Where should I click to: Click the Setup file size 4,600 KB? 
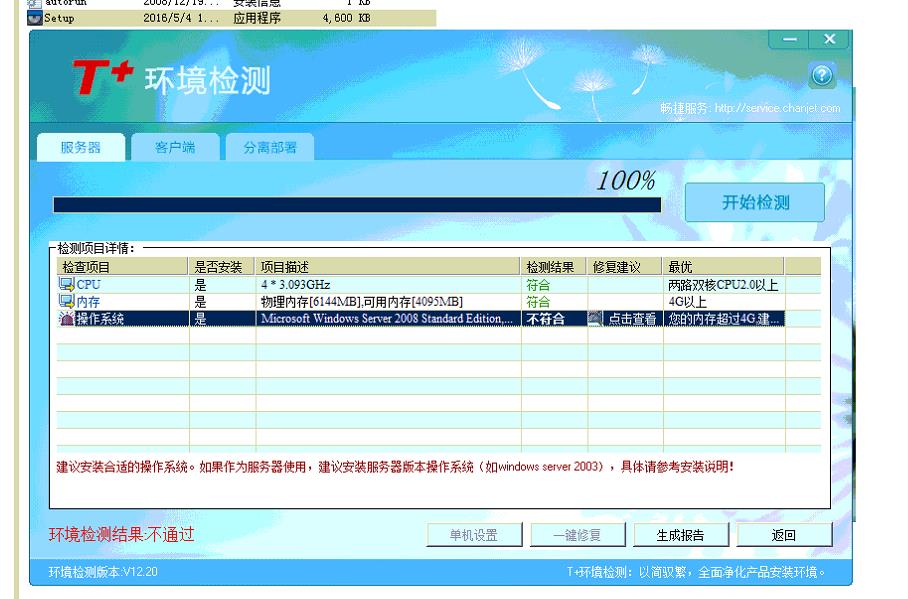346,18
